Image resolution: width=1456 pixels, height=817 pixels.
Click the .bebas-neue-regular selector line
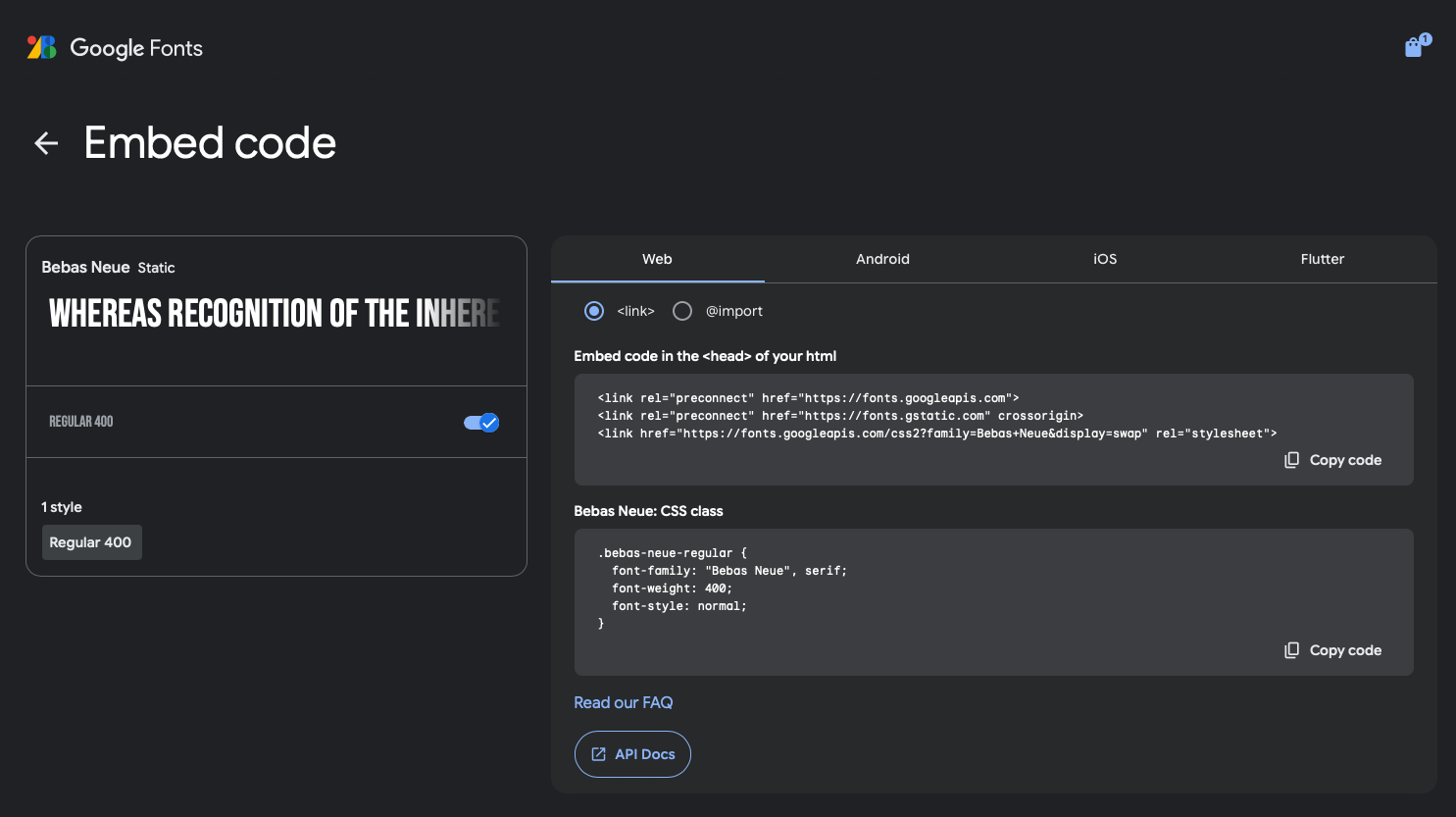click(672, 553)
